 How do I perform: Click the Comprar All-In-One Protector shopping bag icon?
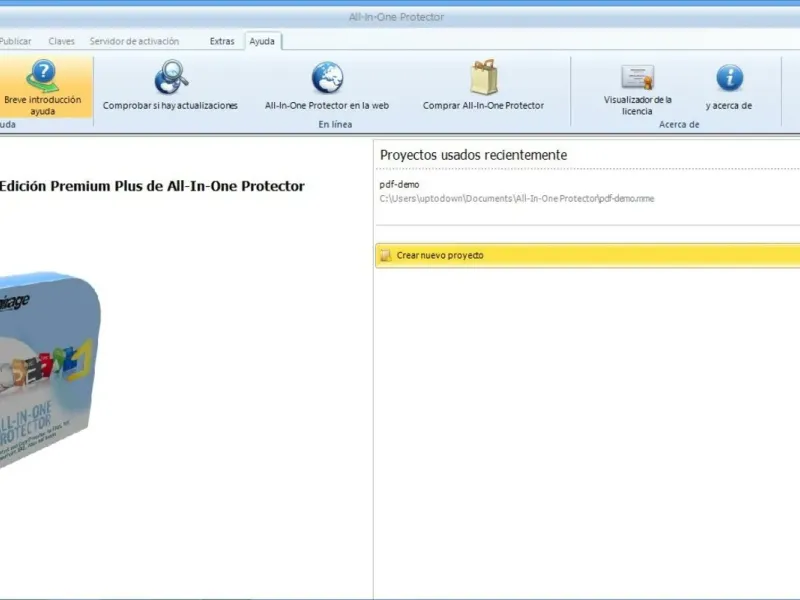click(483, 77)
